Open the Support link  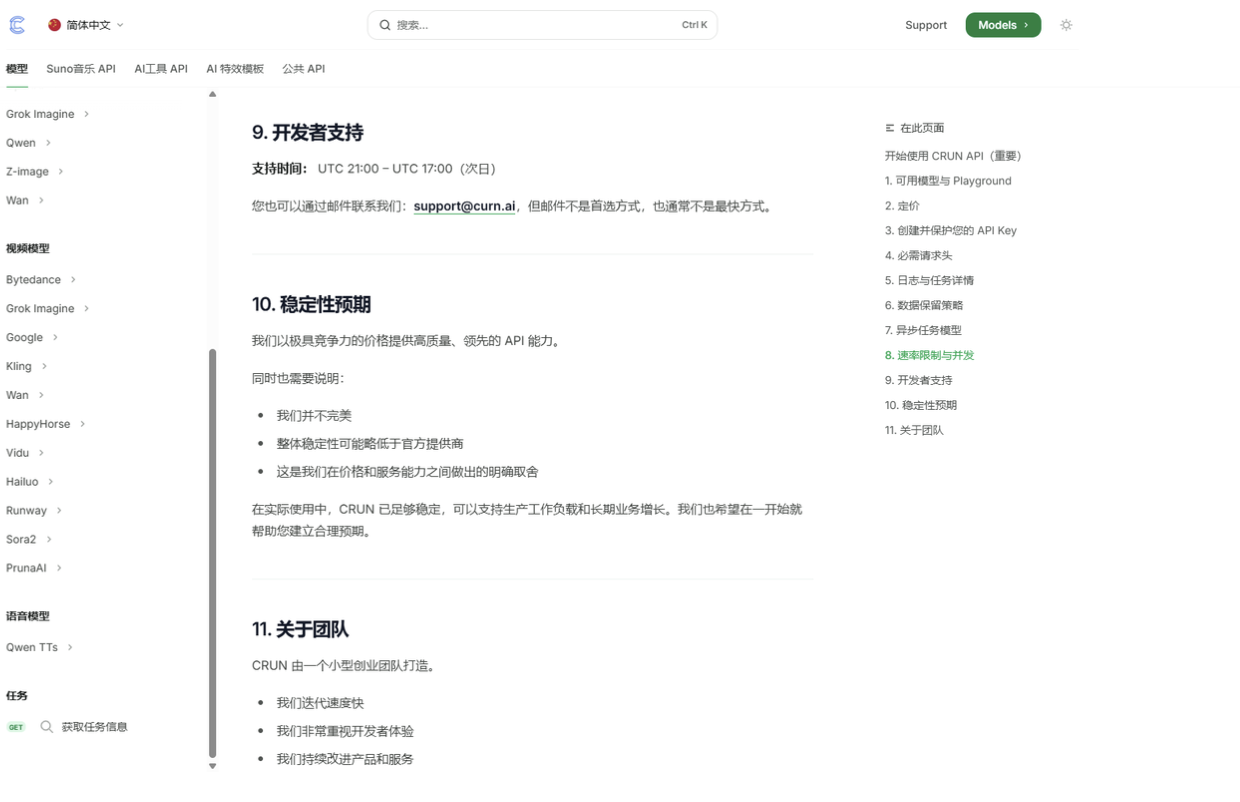(x=926, y=25)
